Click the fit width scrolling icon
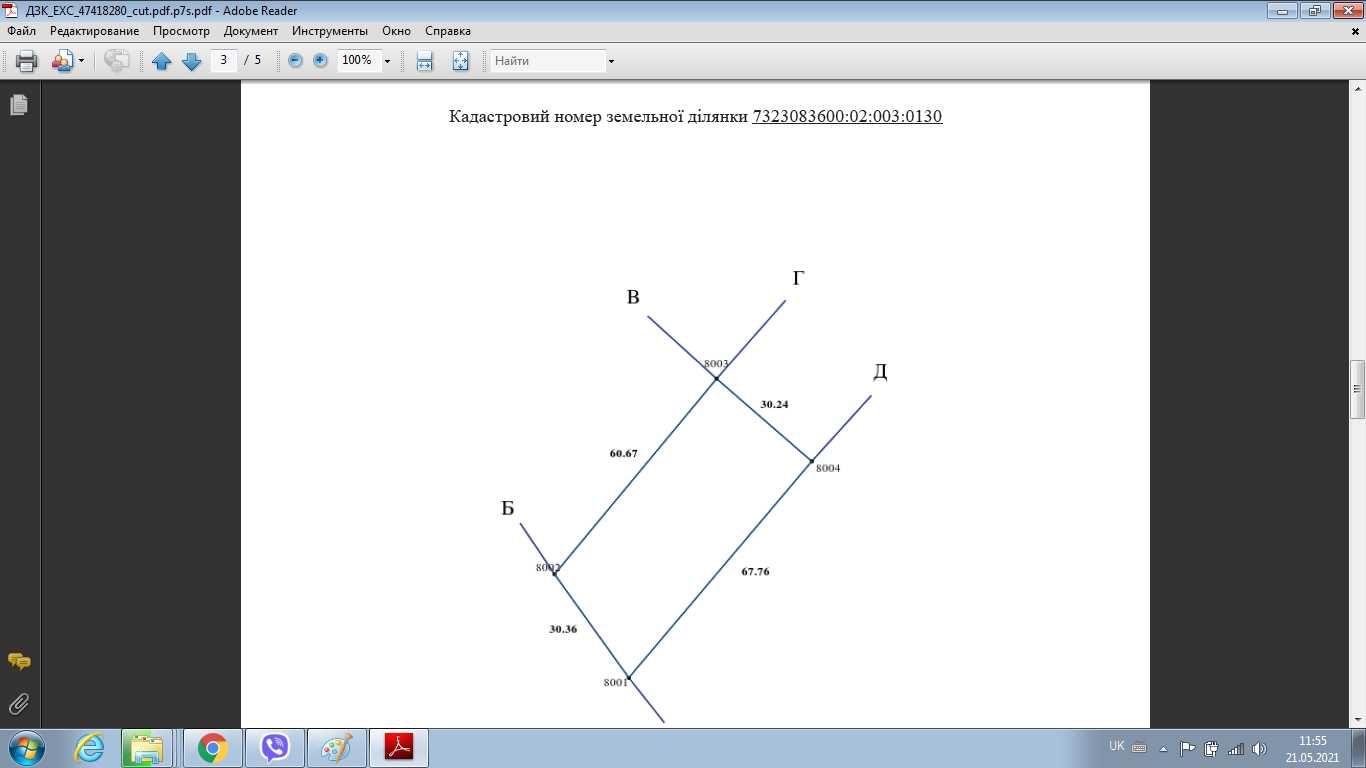 [x=424, y=61]
